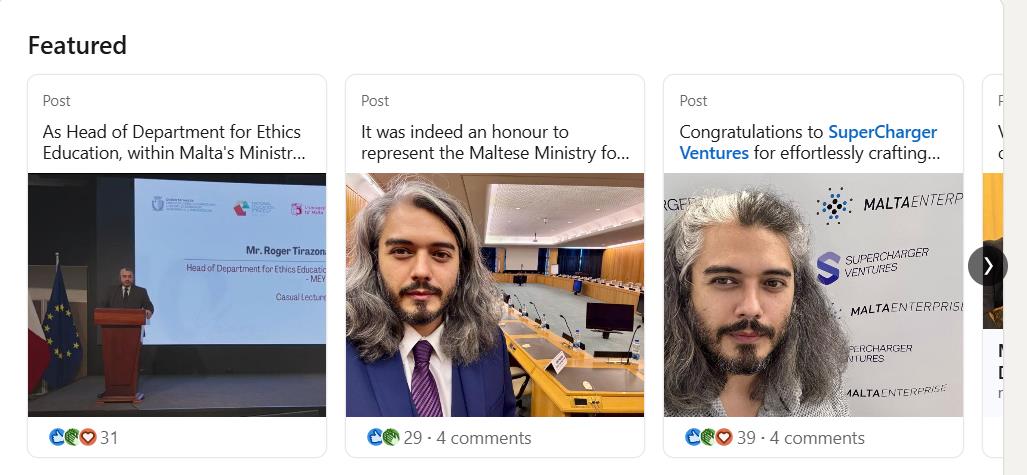The height and width of the screenshot is (475, 1027).
Task: View the 39 reactions count
Action: click(x=746, y=438)
